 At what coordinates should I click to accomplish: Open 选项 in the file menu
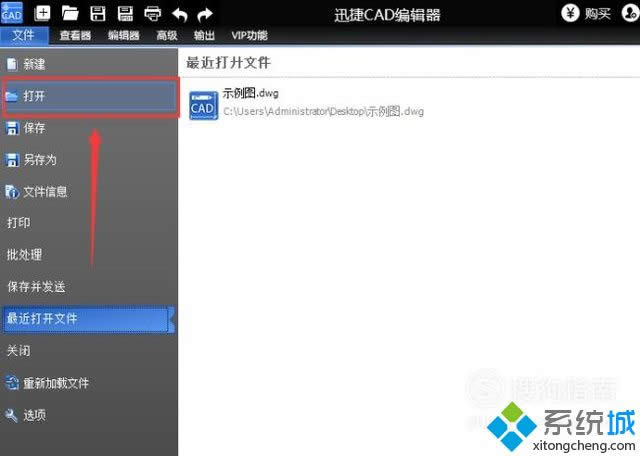click(x=89, y=415)
